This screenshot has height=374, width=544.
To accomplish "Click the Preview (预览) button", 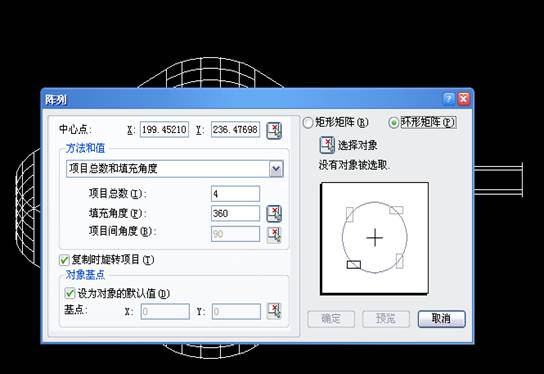I will pyautogui.click(x=386, y=319).
